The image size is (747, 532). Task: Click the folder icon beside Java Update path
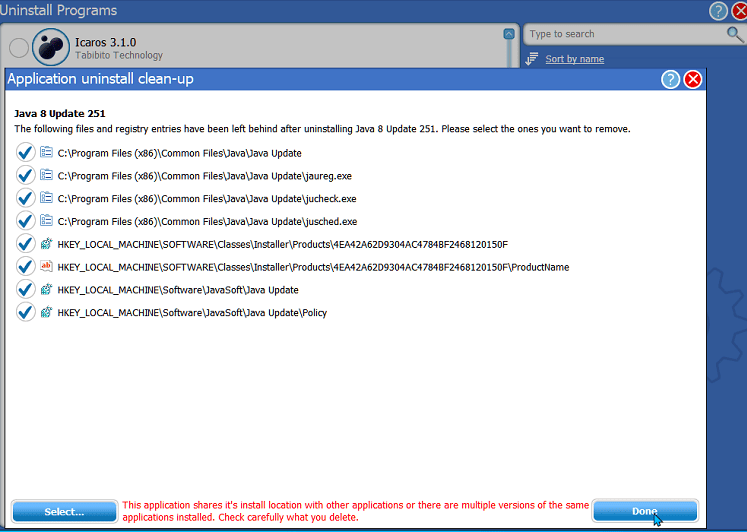(x=46, y=152)
